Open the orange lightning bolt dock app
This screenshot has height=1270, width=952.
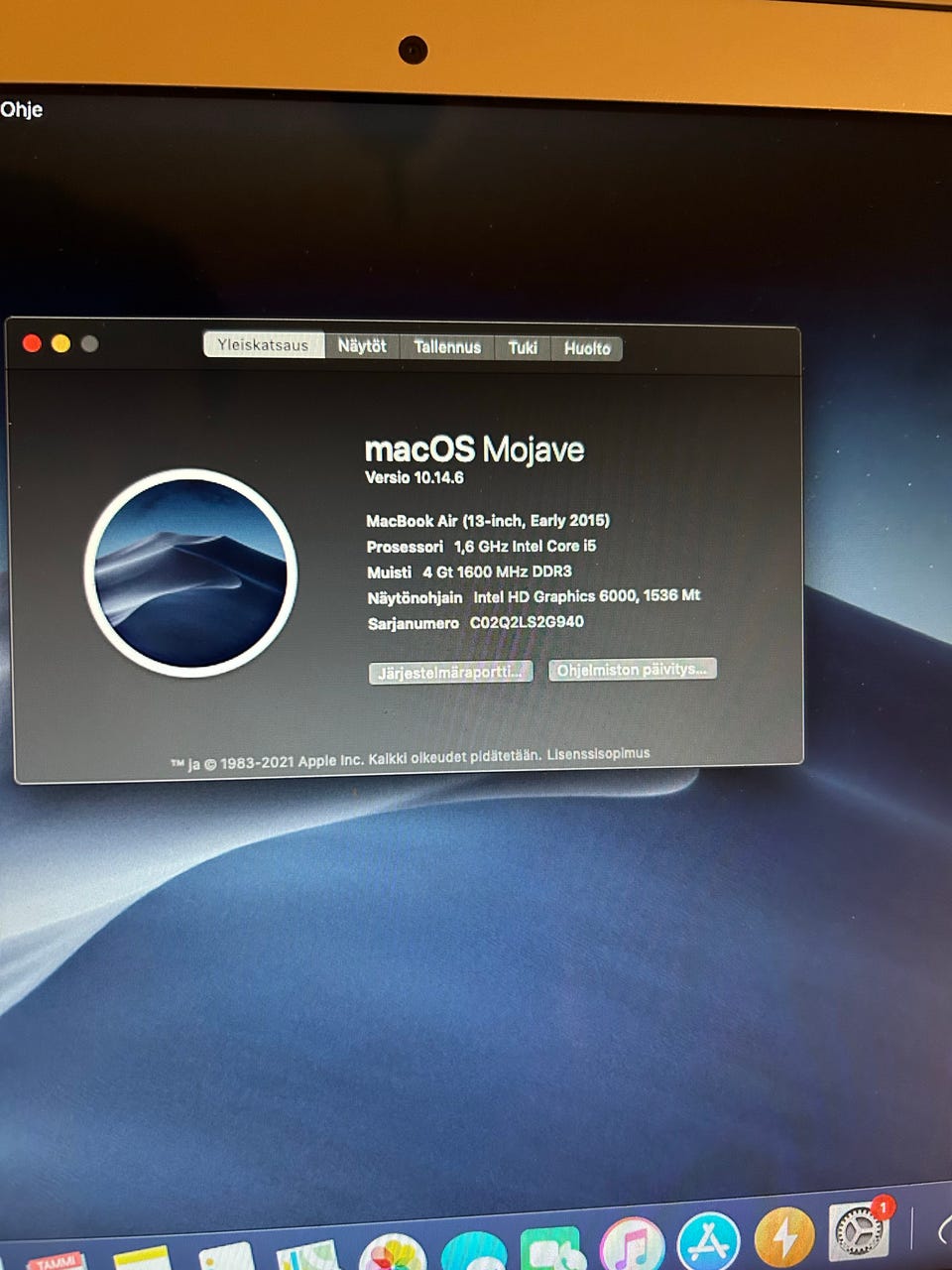[x=784, y=1237]
